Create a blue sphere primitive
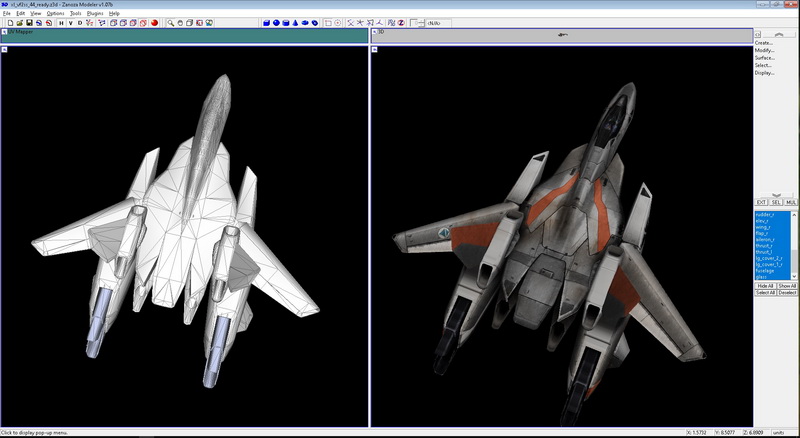Screen dimensions: 800x438 coord(276,23)
